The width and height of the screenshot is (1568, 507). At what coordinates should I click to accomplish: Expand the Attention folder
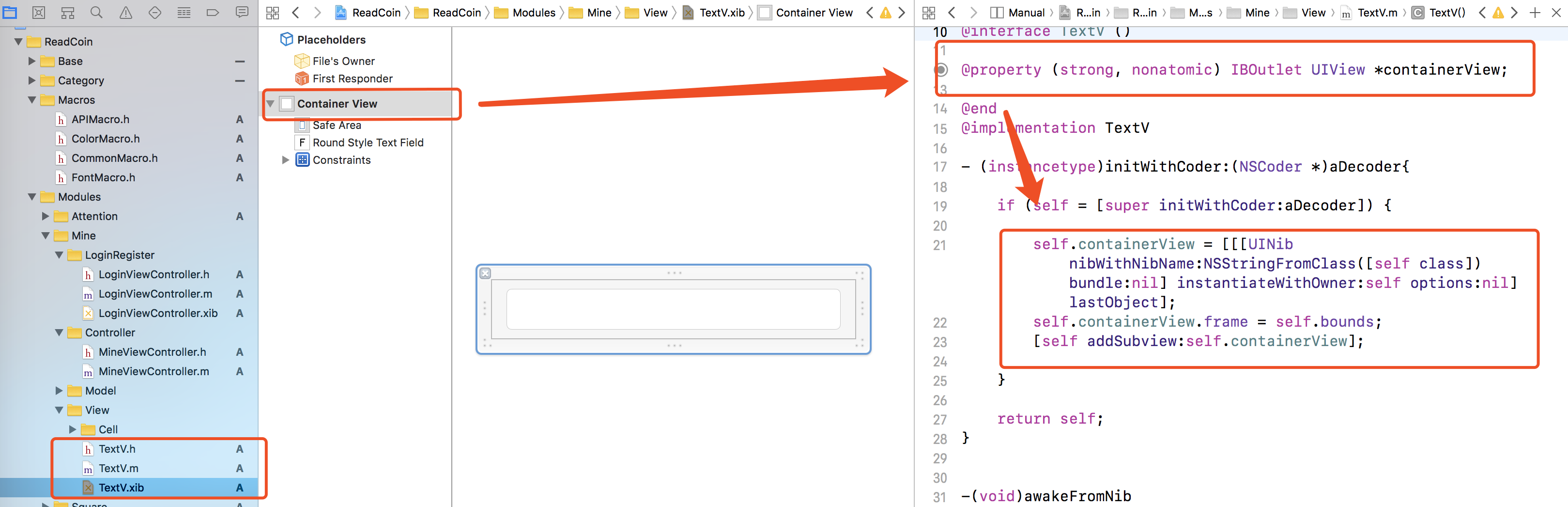coord(45,216)
